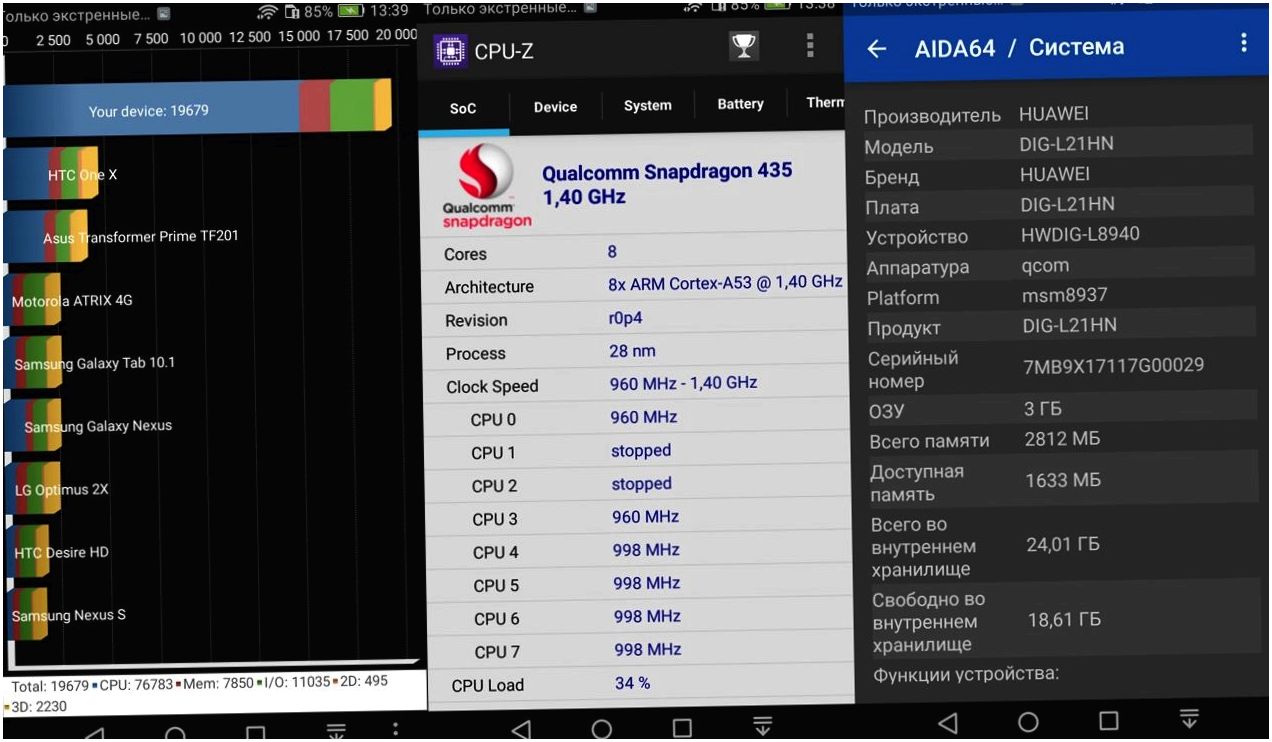Tap CPU Load value '34 %'
Image resolution: width=1272 pixels, height=742 pixels.
[x=633, y=683]
